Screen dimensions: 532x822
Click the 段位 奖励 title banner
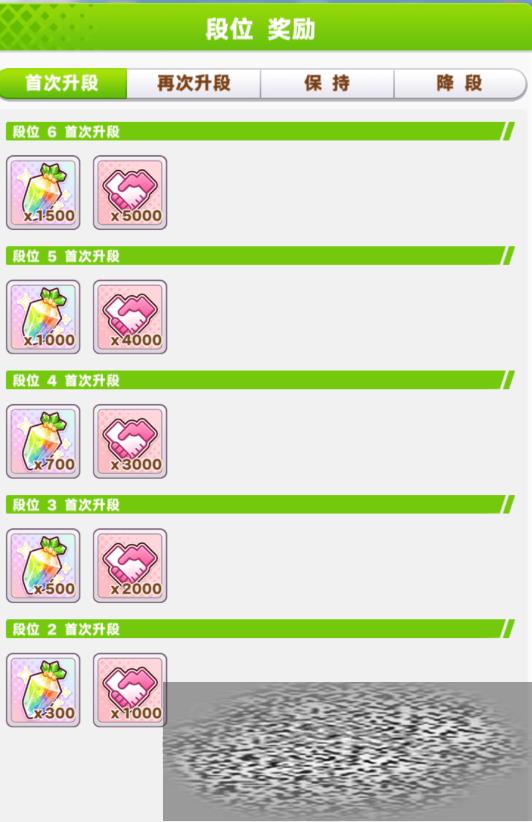click(x=266, y=27)
